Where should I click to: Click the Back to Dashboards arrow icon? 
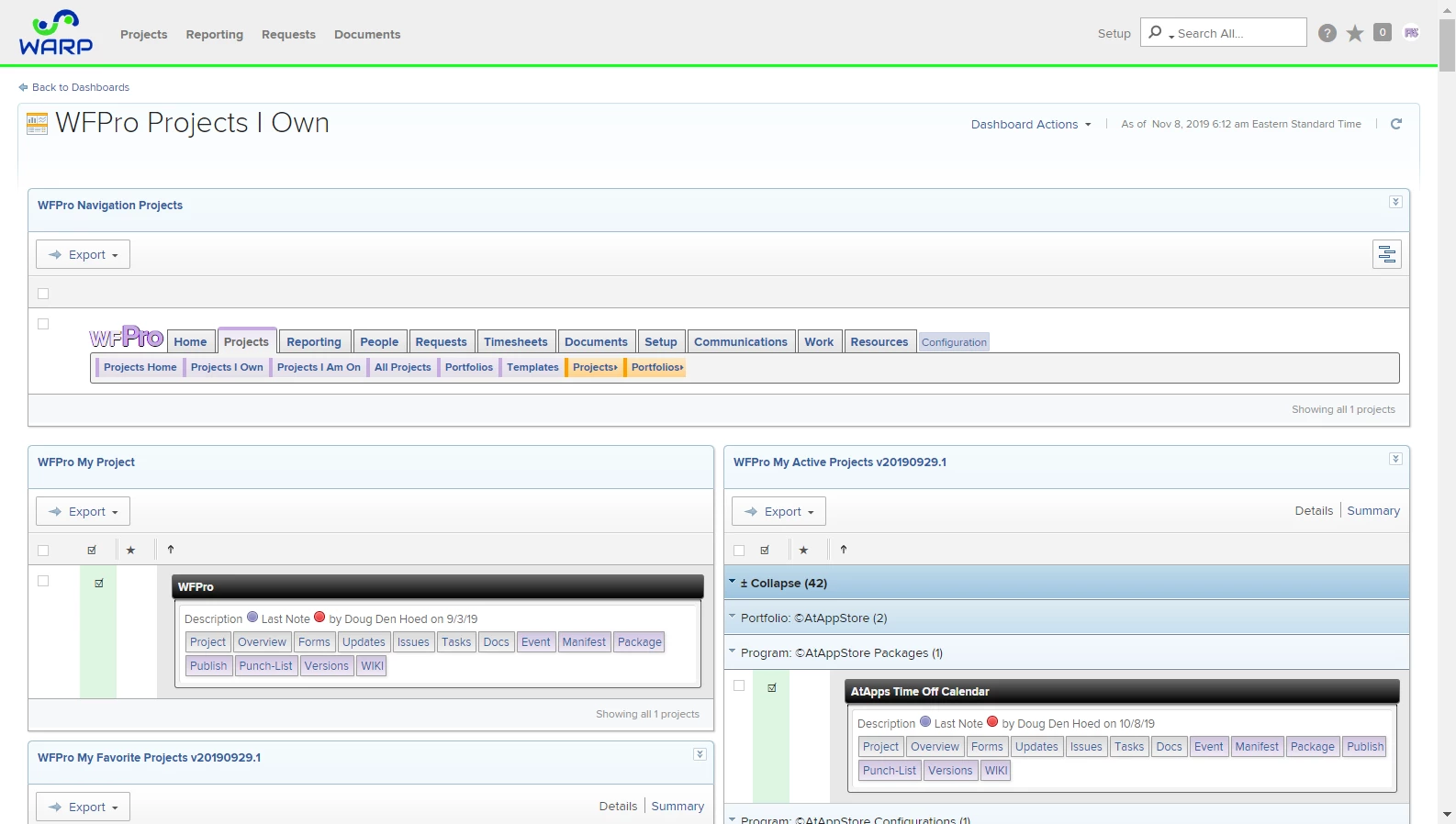click(23, 87)
